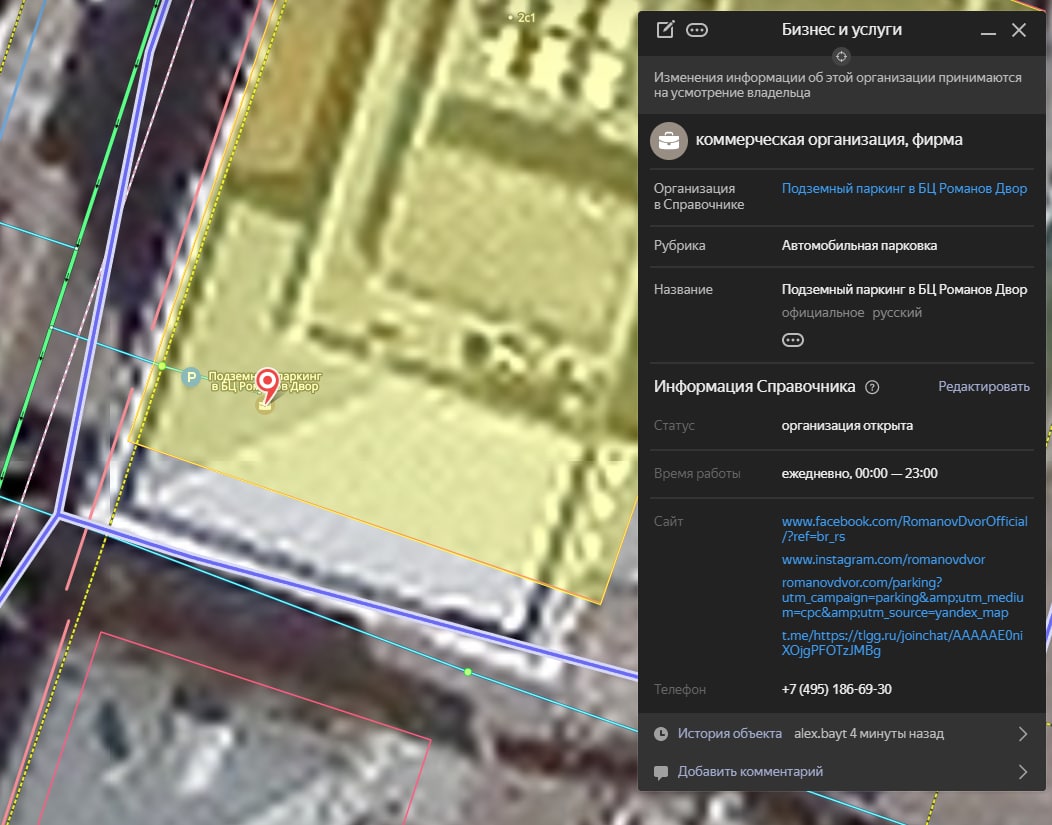The height and width of the screenshot is (825, 1052).
Task: Expand Добавить комментарий row chevron
Action: click(1022, 772)
